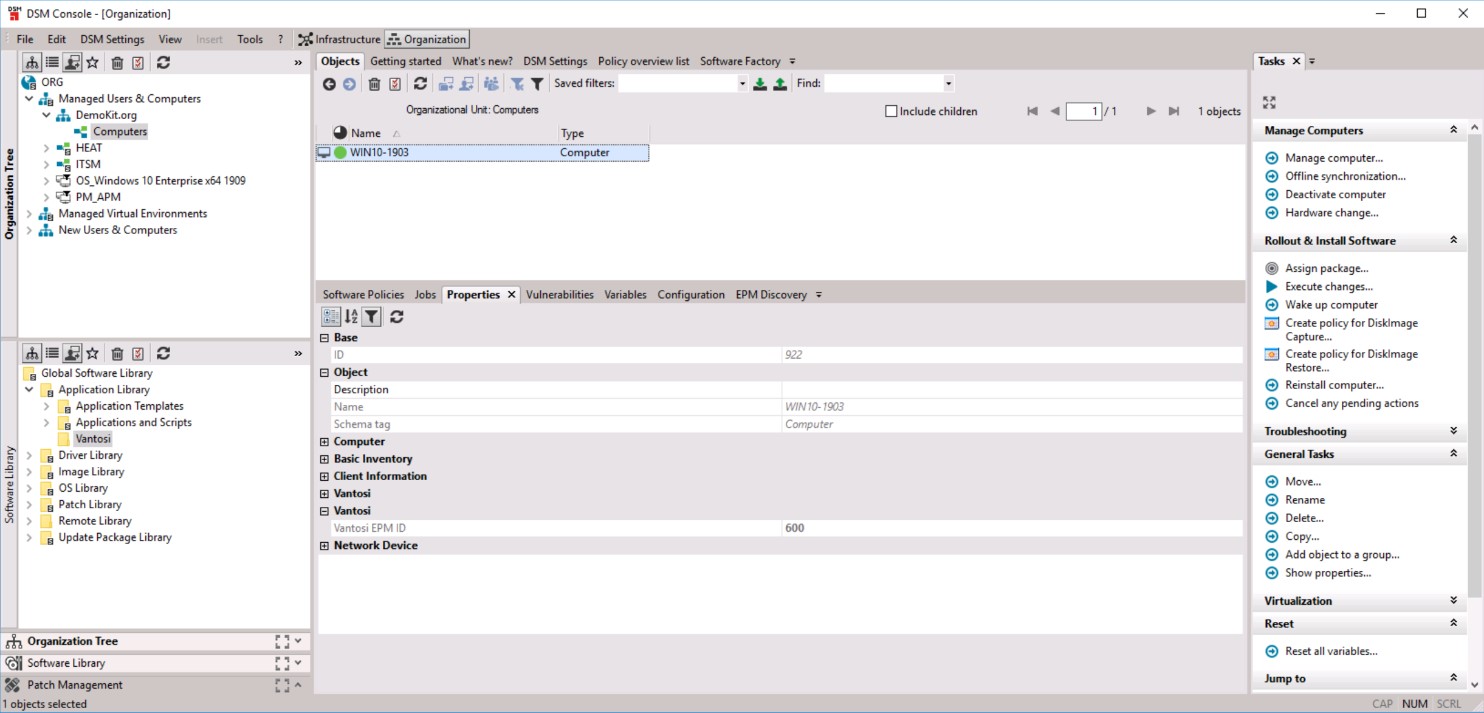Apply the filter icon in the Objects toolbar
Viewport: 1484px width, 713px height.
tap(538, 83)
